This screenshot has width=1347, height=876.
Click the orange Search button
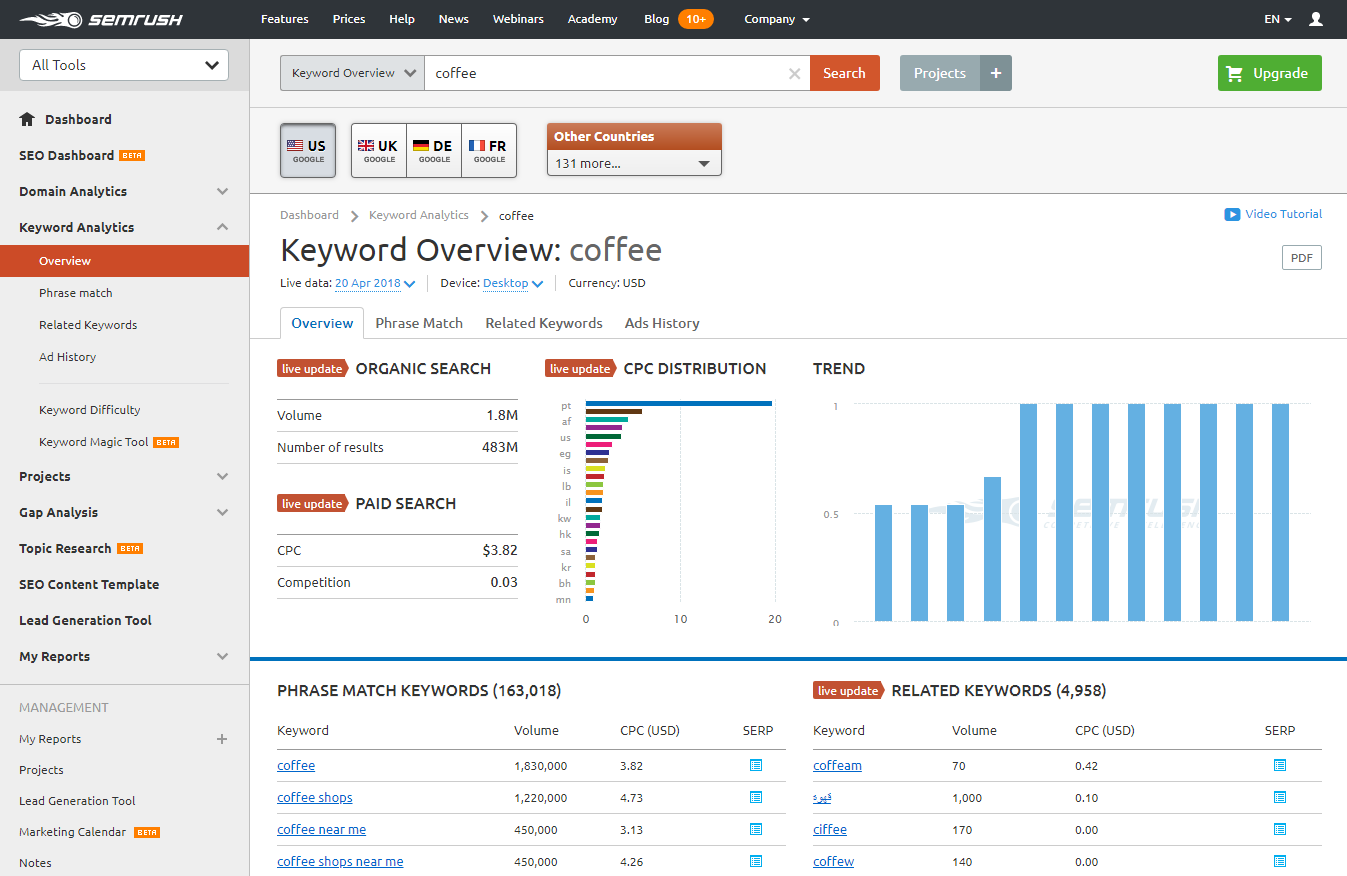(x=845, y=73)
